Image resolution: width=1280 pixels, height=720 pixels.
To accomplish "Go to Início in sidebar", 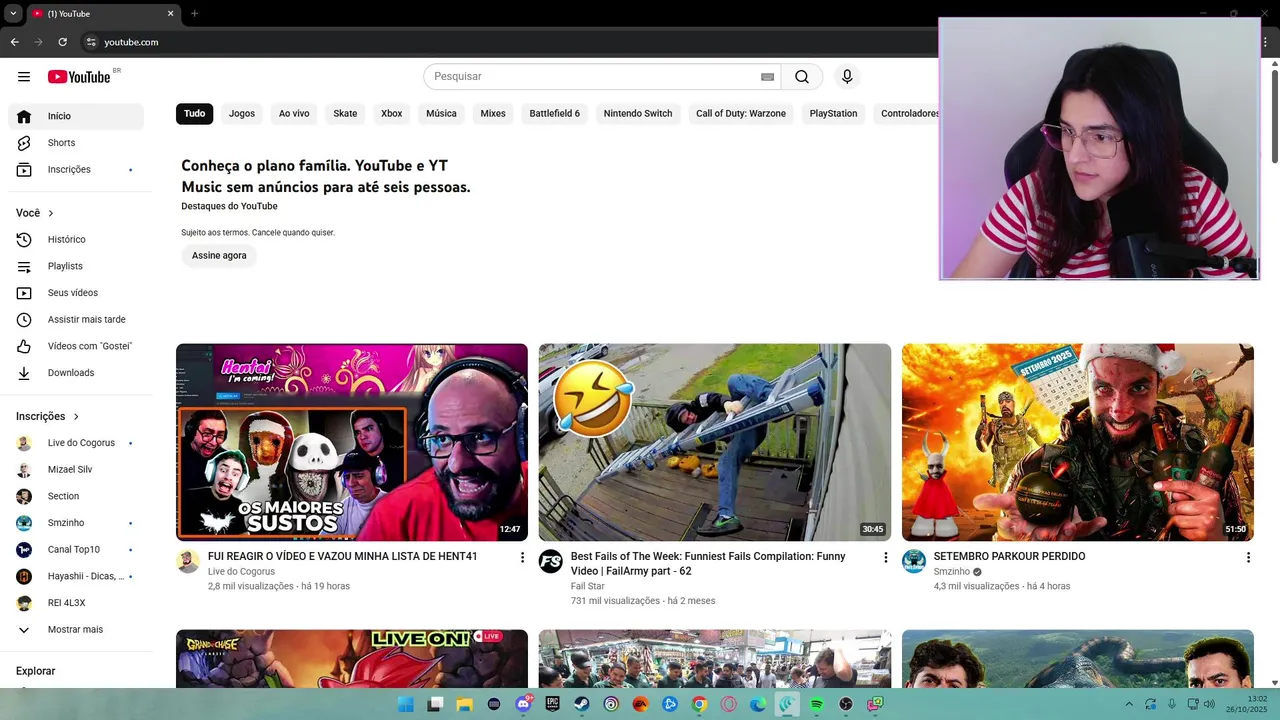I will 76,116.
